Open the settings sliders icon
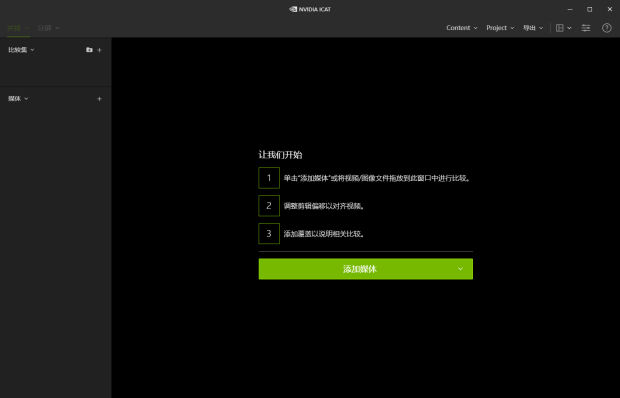The width and height of the screenshot is (620, 398). [x=586, y=28]
